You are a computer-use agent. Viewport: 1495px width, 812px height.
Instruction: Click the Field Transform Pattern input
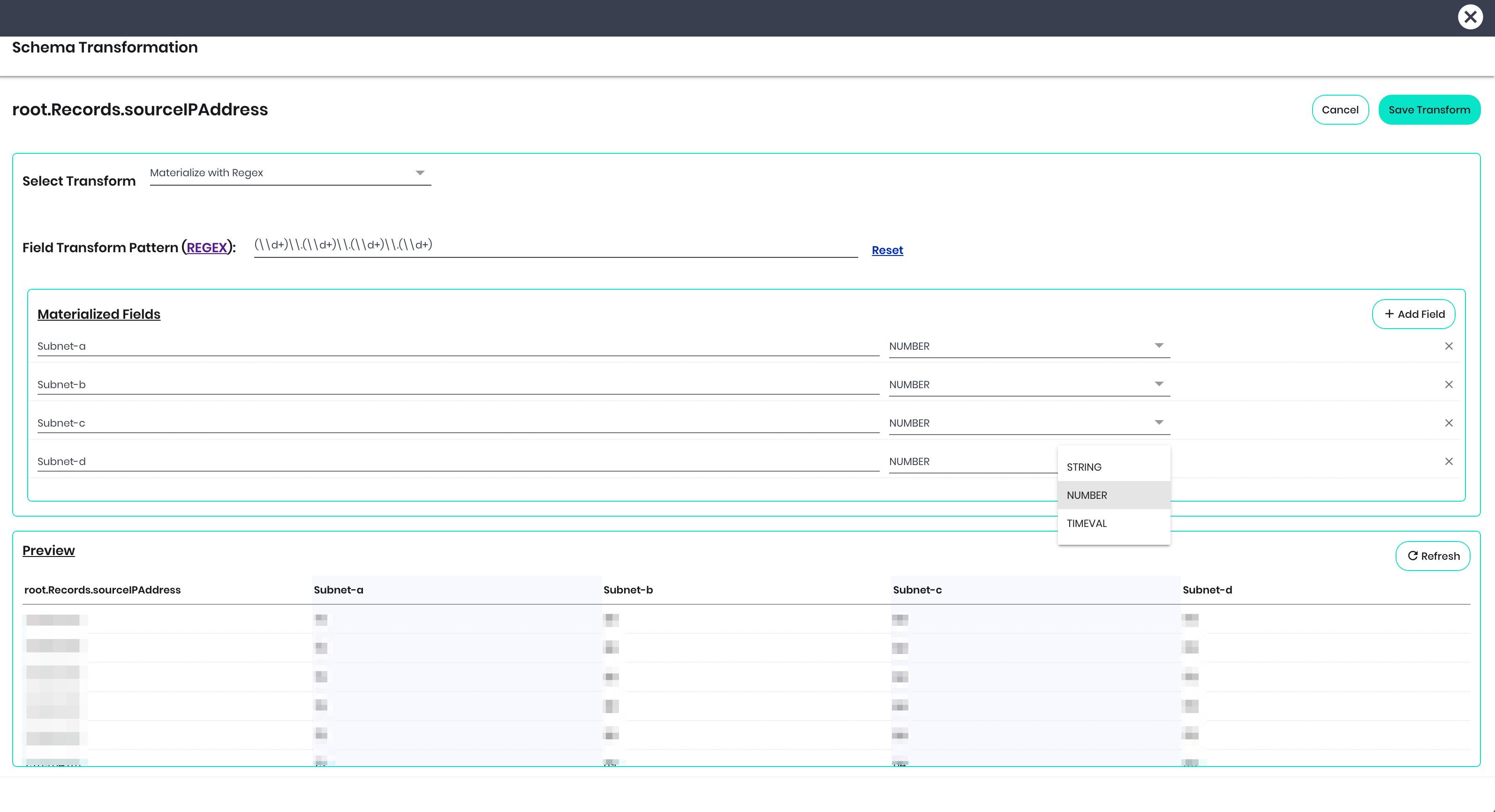[555, 245]
